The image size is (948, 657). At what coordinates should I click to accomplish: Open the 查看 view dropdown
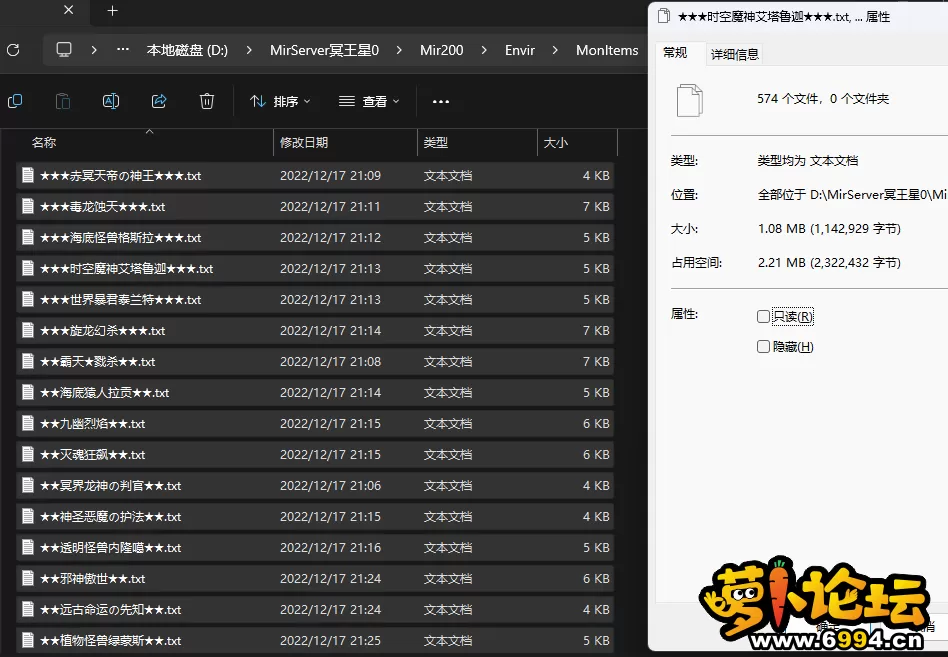click(x=369, y=102)
